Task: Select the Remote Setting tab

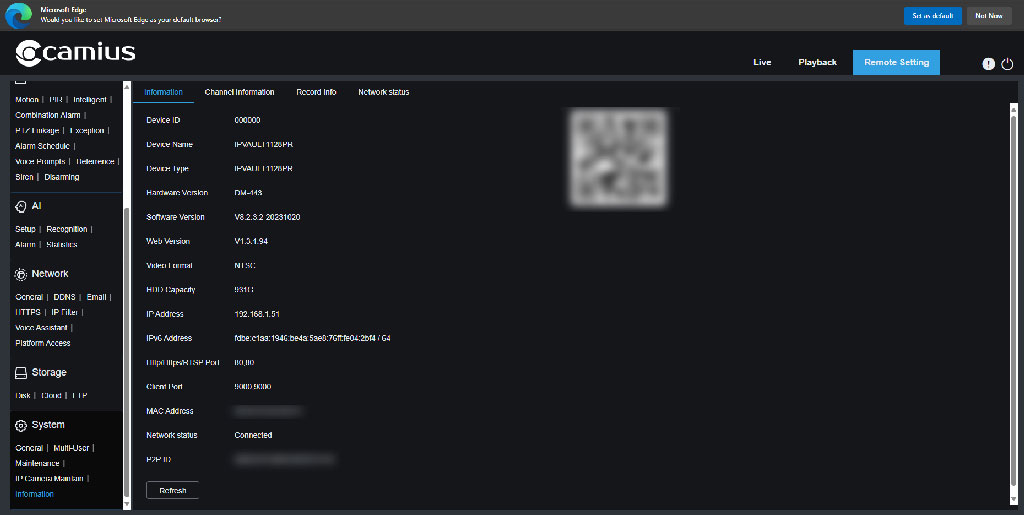Action: coord(896,63)
